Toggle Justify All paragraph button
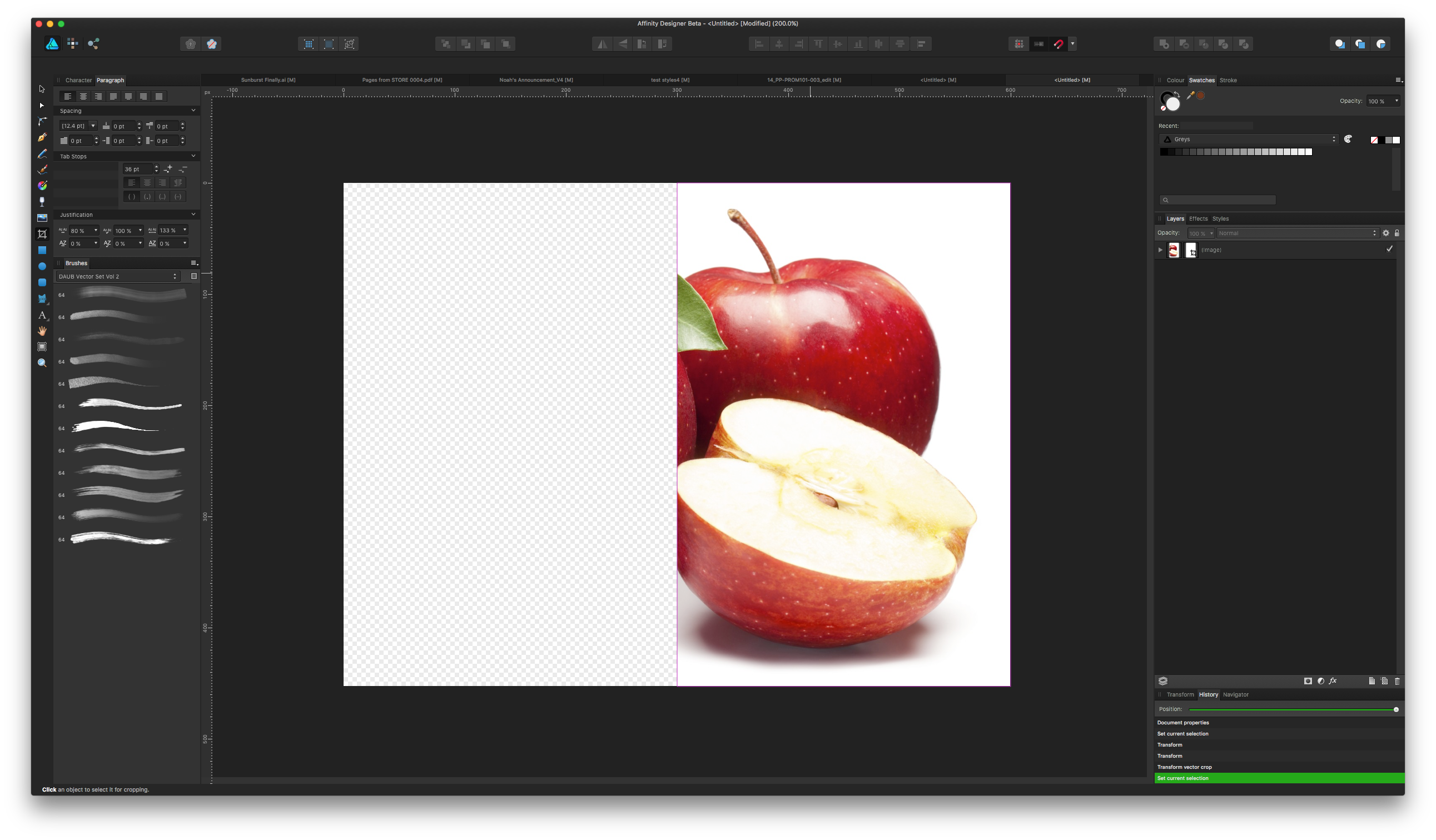Viewport: 1436px width, 840px height. (x=159, y=96)
